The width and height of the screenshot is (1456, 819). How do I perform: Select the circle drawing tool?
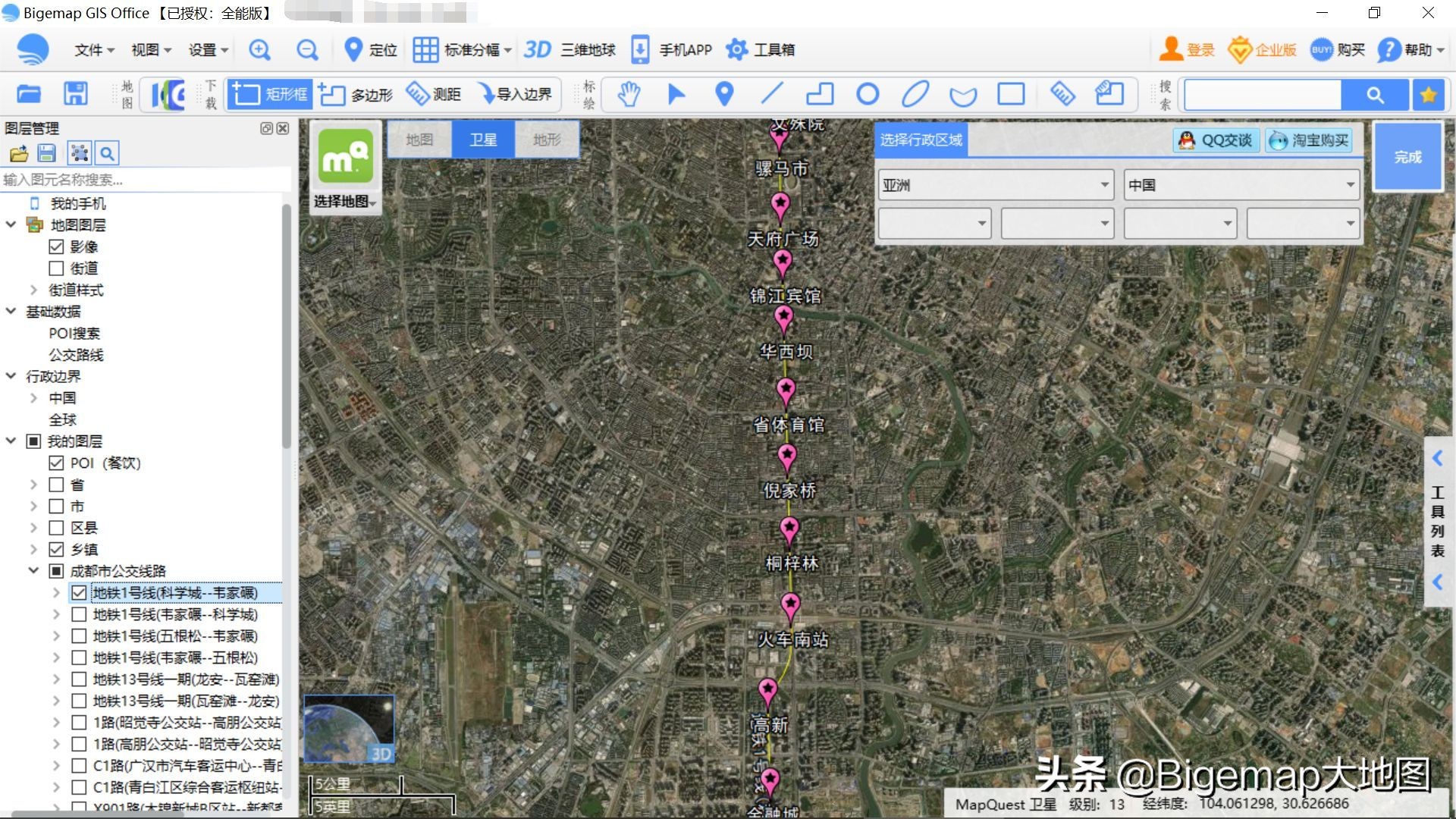tap(868, 94)
